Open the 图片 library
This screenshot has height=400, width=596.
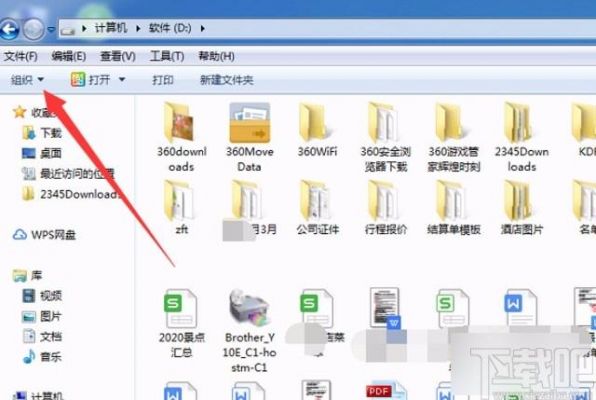pos(42,316)
